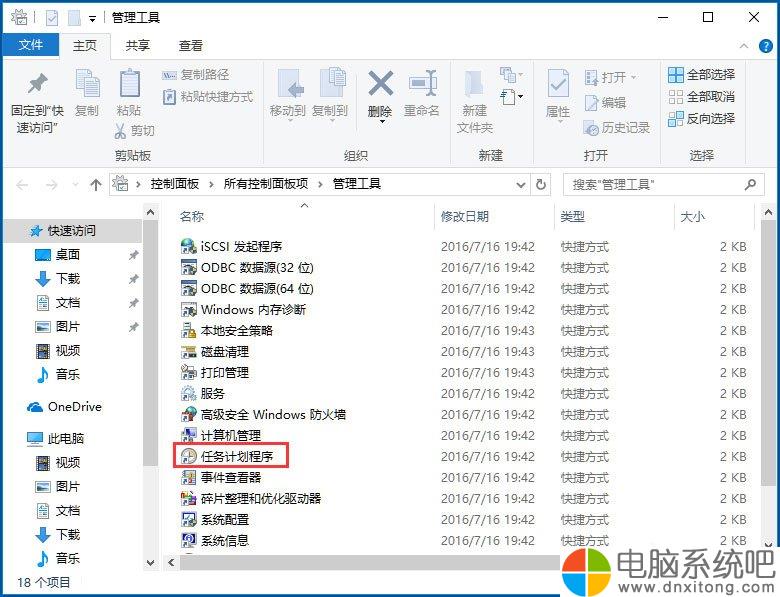
Task: Click the horizontal scrollbar left arrow
Action: 171,563
